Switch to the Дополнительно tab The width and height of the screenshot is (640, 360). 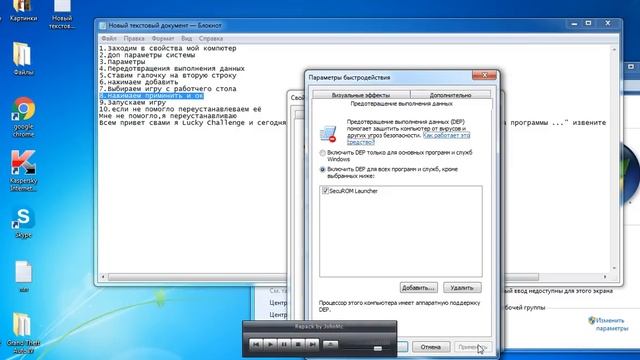click(450, 95)
